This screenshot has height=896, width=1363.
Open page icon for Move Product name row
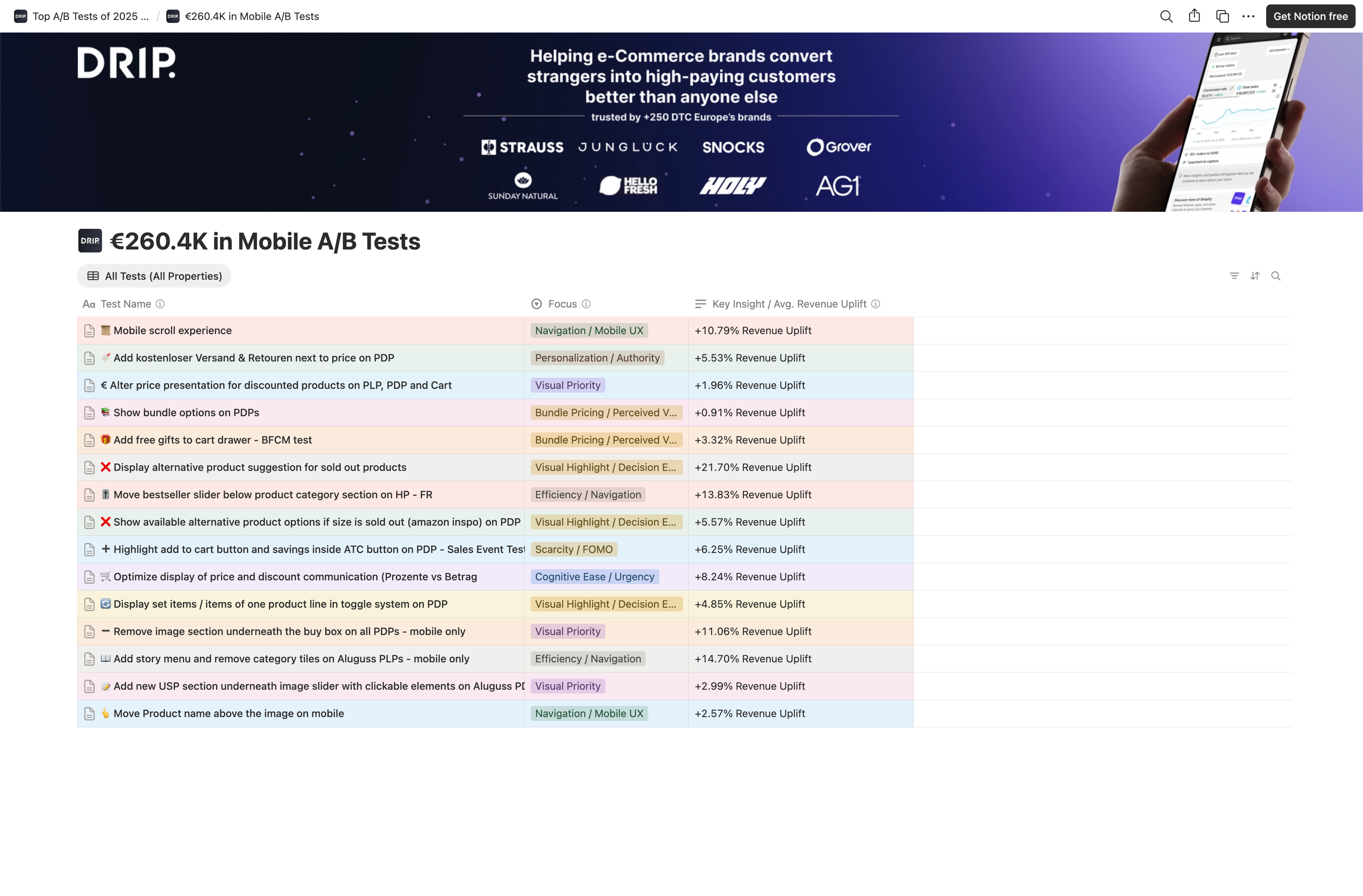point(89,714)
